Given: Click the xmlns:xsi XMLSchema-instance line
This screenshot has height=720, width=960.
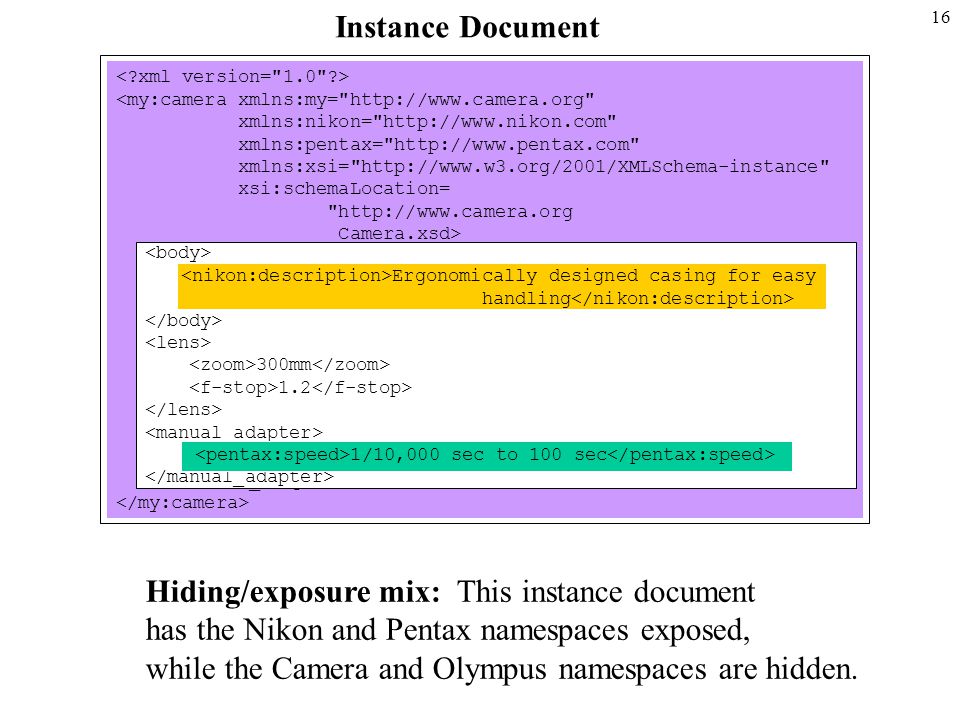Looking at the screenshot, I should point(533,167).
